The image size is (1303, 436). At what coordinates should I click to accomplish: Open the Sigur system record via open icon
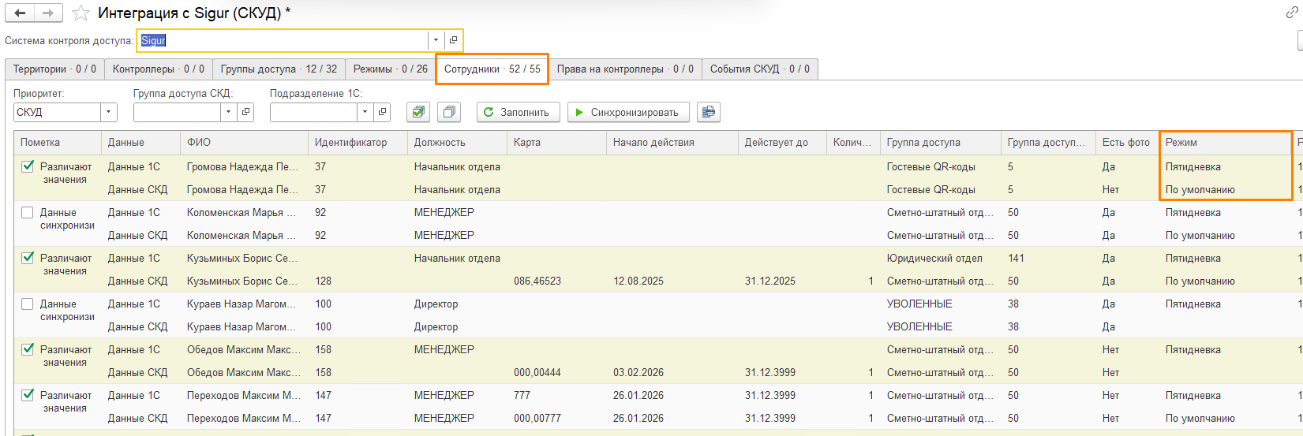coord(453,40)
